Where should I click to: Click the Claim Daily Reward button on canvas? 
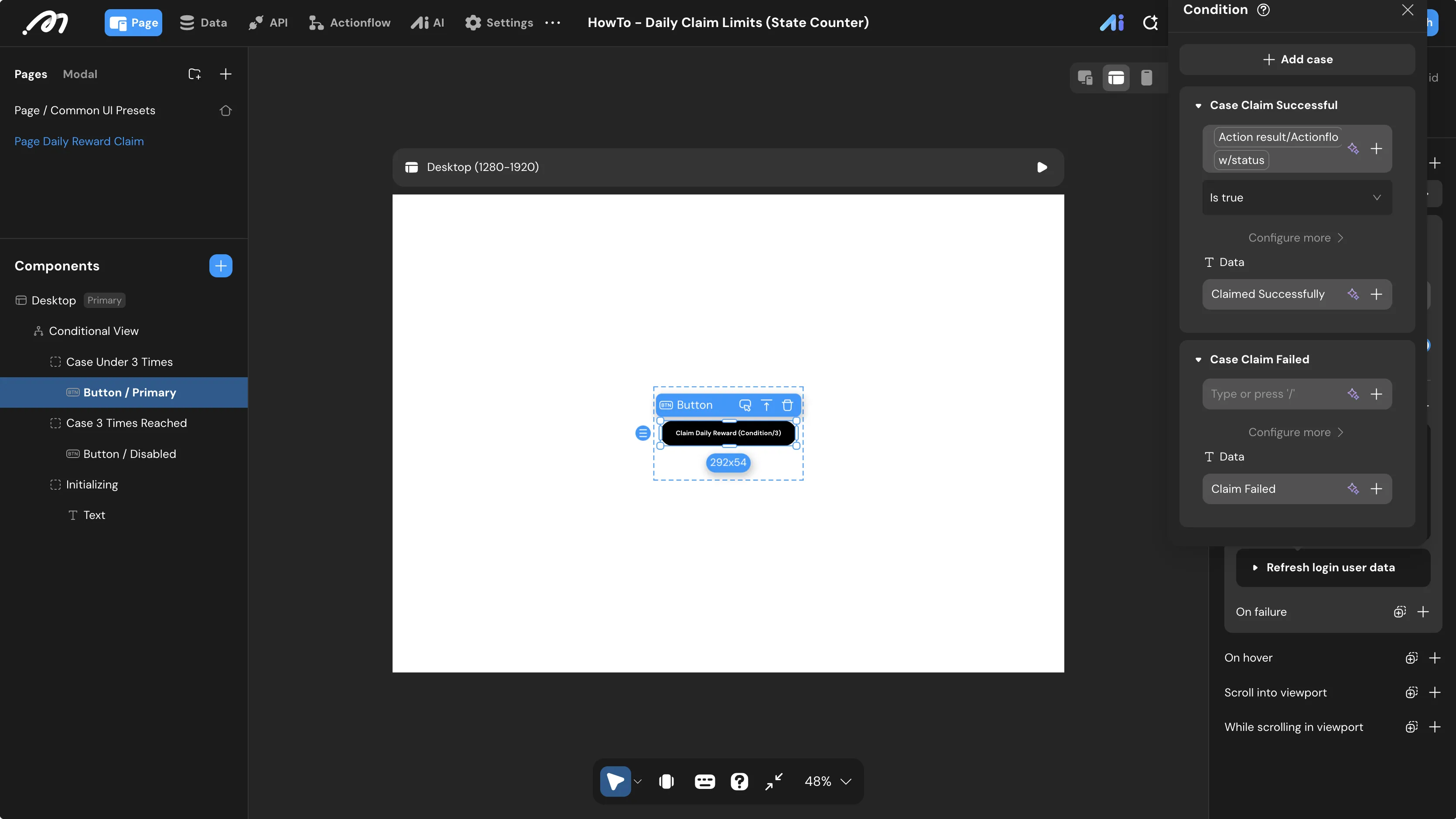tap(728, 433)
